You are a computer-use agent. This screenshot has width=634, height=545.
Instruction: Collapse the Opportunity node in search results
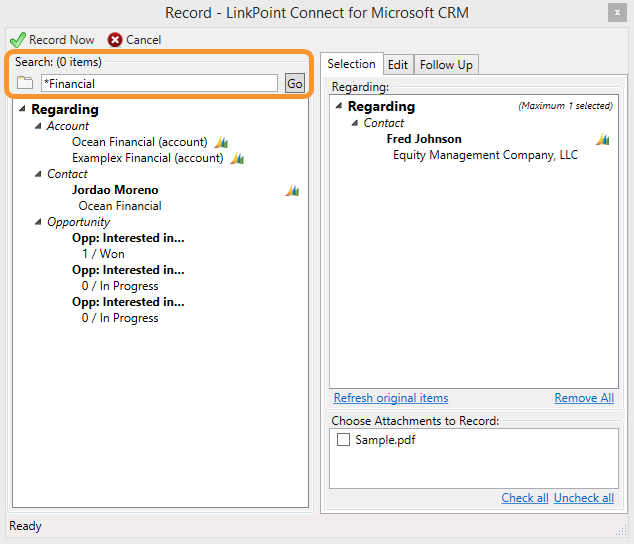tap(38, 222)
